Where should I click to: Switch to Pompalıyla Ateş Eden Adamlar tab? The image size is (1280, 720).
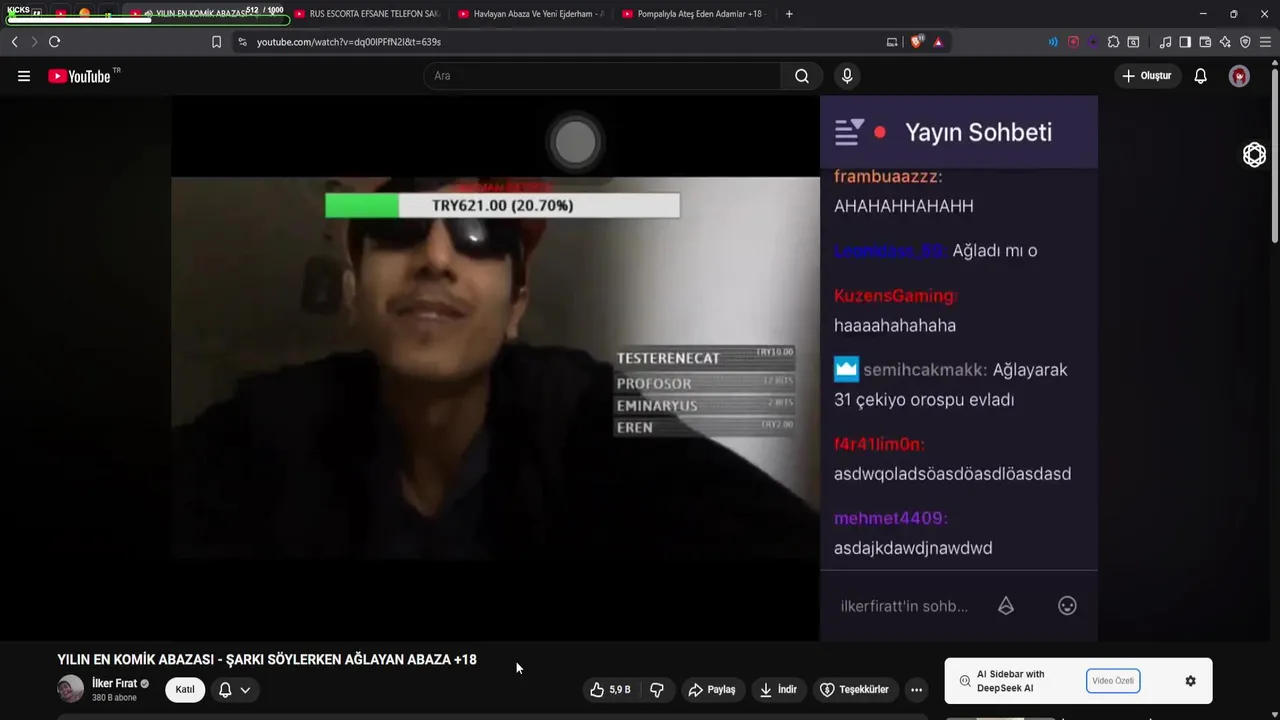(x=693, y=14)
